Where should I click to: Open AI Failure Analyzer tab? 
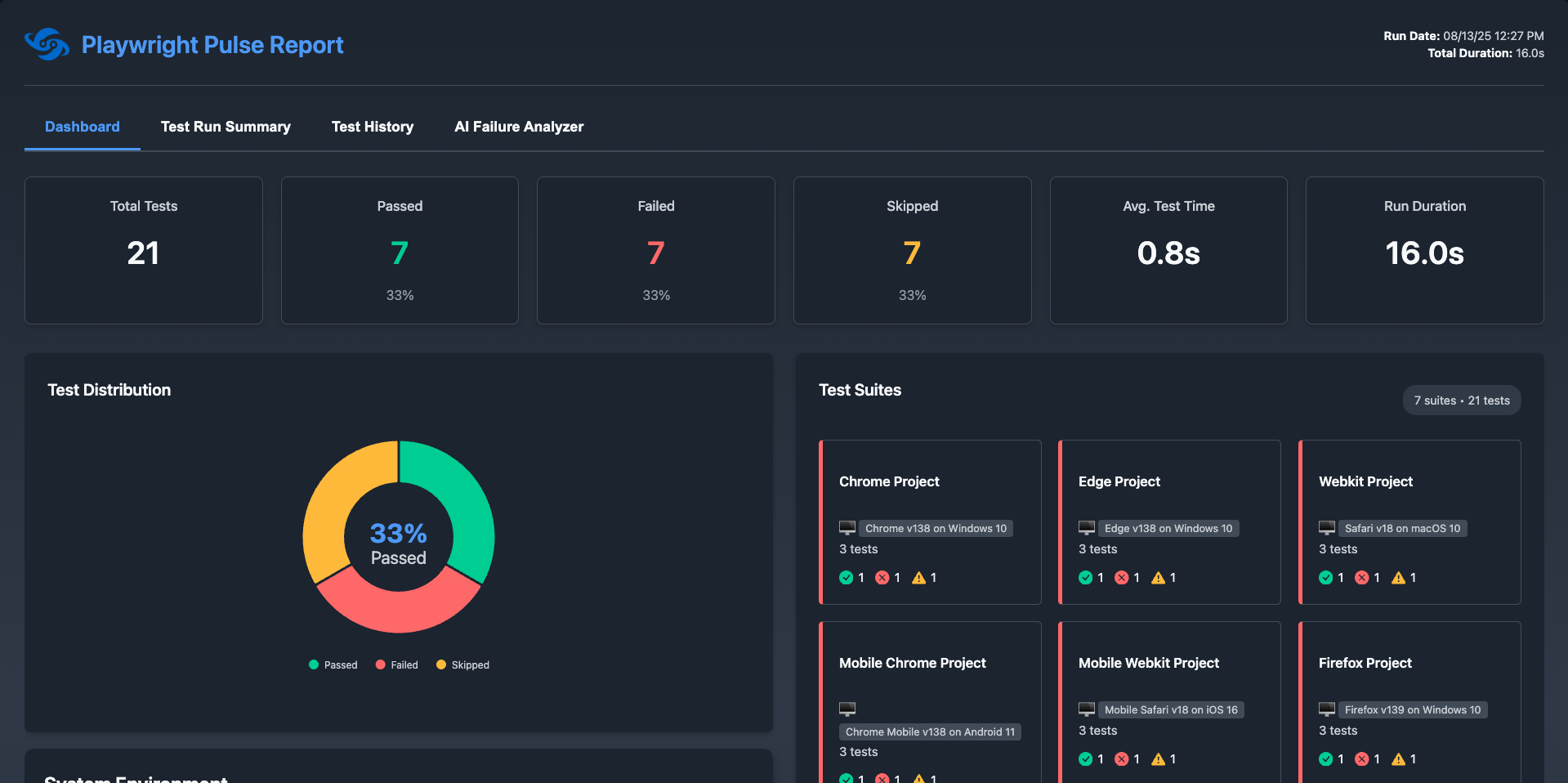click(519, 127)
